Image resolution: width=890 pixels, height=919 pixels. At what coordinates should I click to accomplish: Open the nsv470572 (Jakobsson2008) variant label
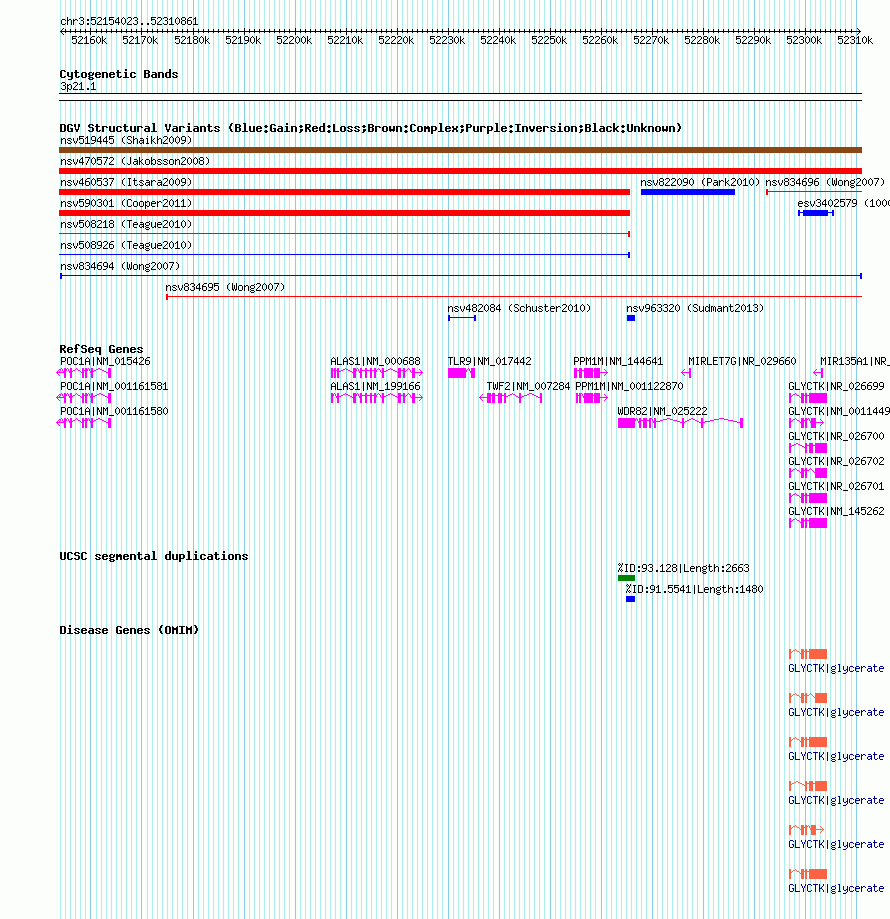135,161
